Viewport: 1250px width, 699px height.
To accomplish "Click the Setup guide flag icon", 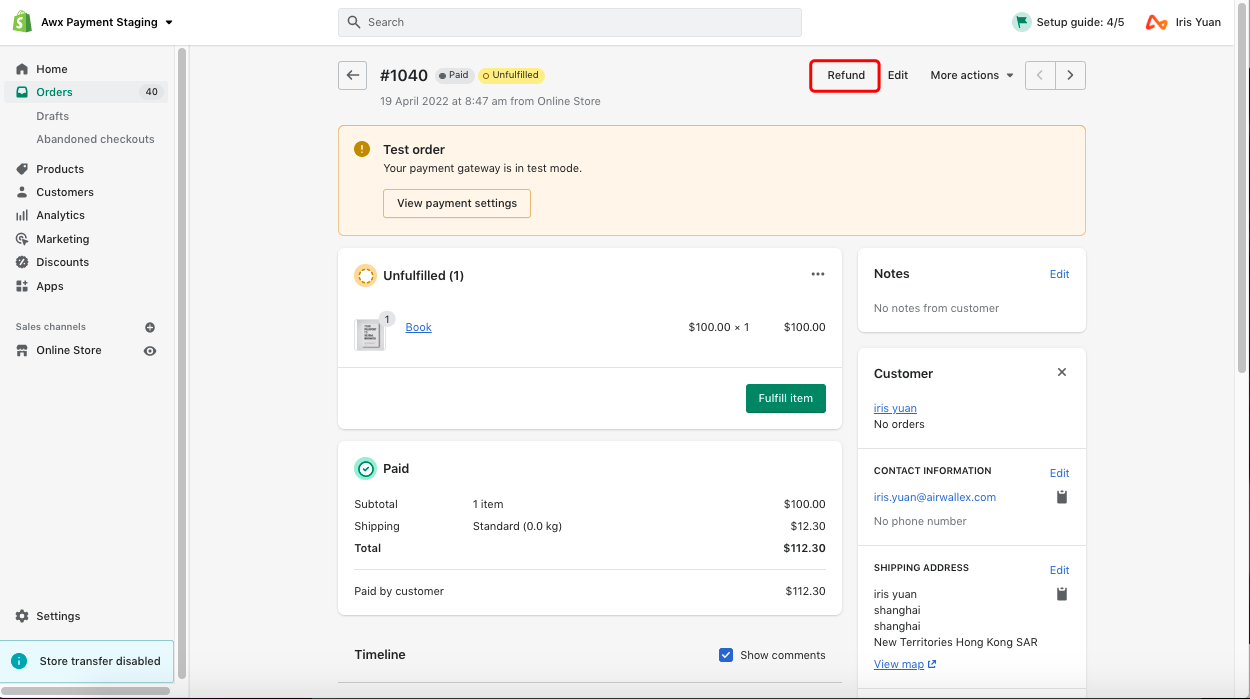I will tap(1021, 22).
